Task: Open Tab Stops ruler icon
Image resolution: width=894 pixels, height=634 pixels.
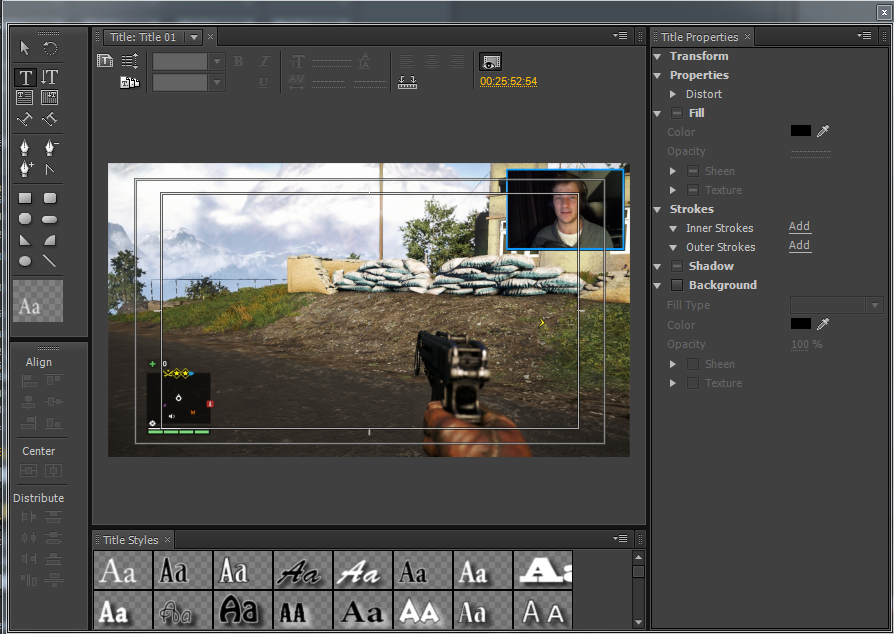Action: [407, 82]
